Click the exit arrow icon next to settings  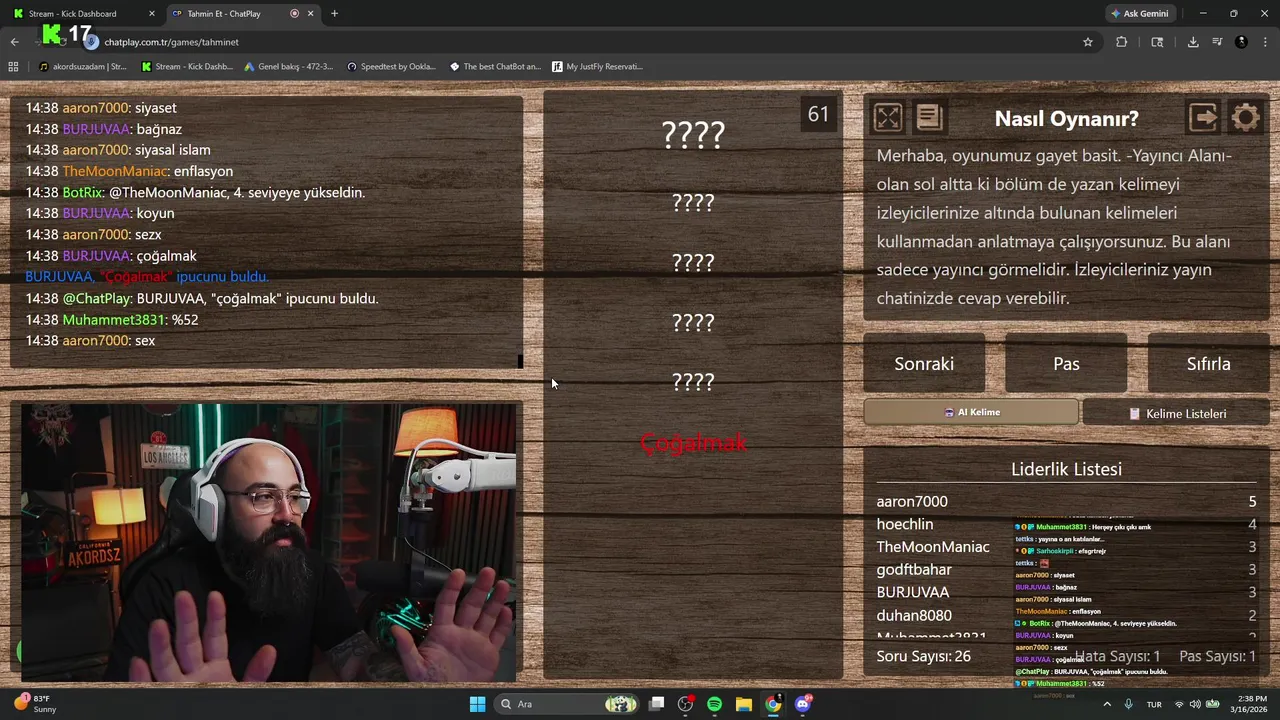click(x=1203, y=118)
